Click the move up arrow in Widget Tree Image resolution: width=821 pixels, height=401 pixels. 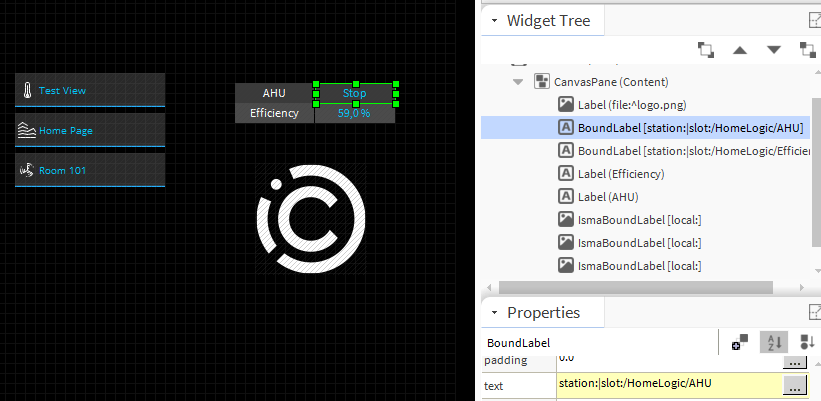click(740, 49)
